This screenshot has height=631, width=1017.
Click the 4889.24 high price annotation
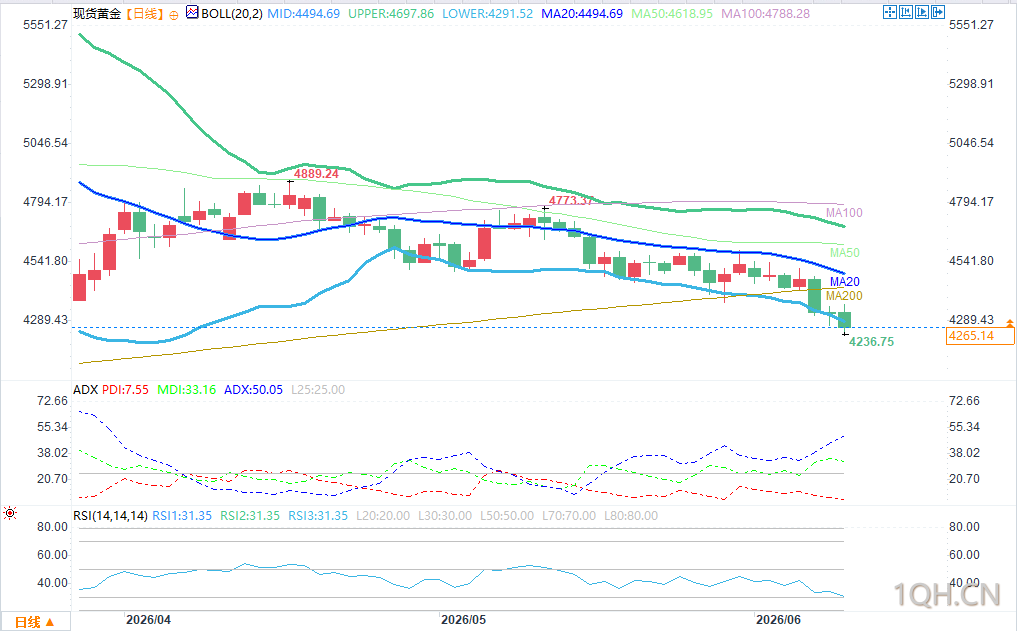(x=316, y=174)
